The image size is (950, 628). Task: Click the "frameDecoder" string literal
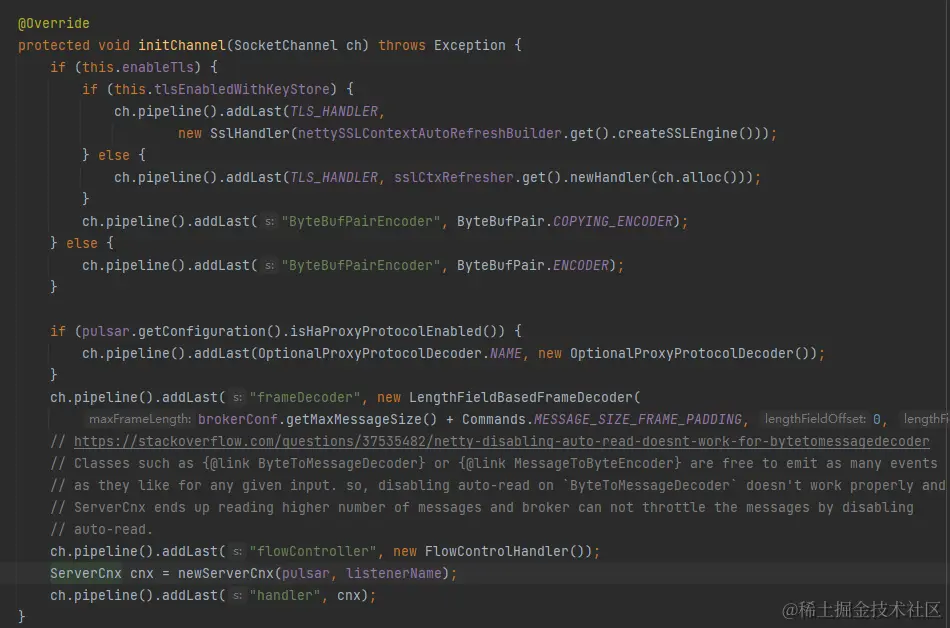[305, 397]
